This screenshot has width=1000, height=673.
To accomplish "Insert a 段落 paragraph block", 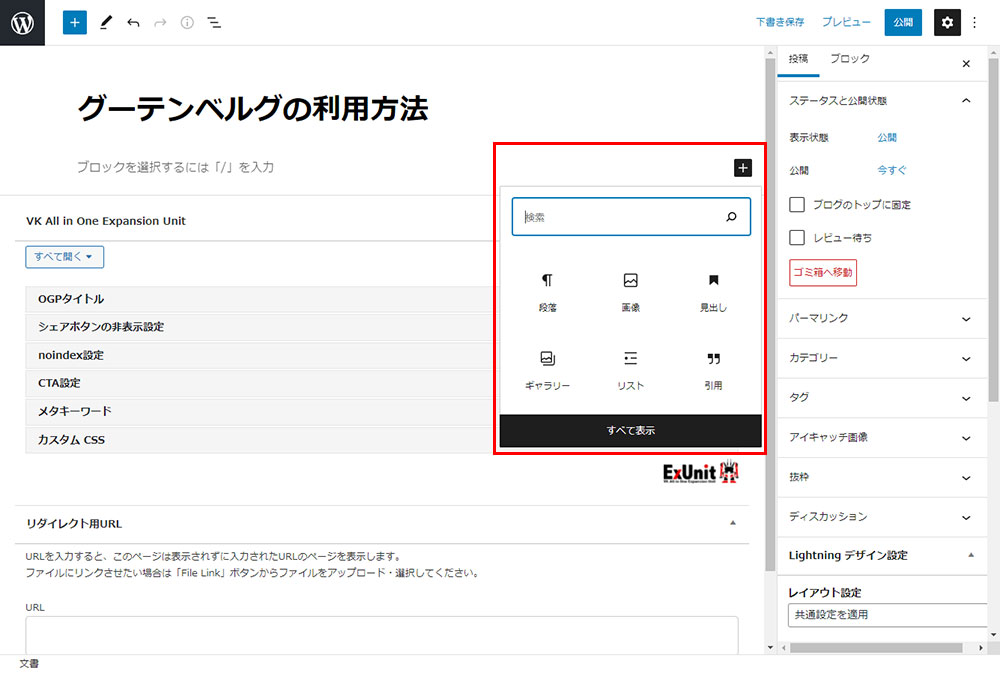I will 547,292.
